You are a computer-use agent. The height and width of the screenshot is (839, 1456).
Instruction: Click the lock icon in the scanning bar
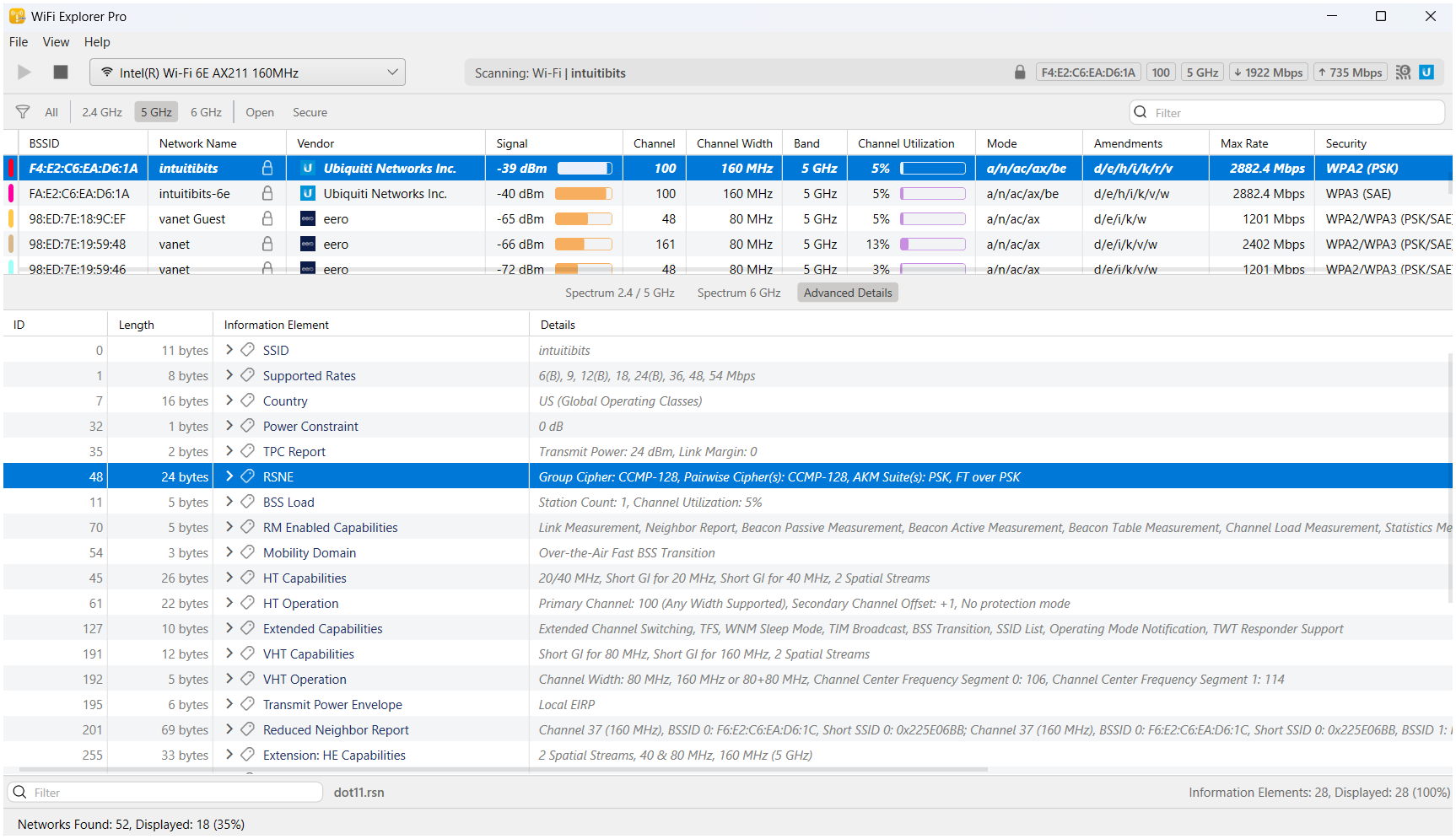click(x=1020, y=73)
